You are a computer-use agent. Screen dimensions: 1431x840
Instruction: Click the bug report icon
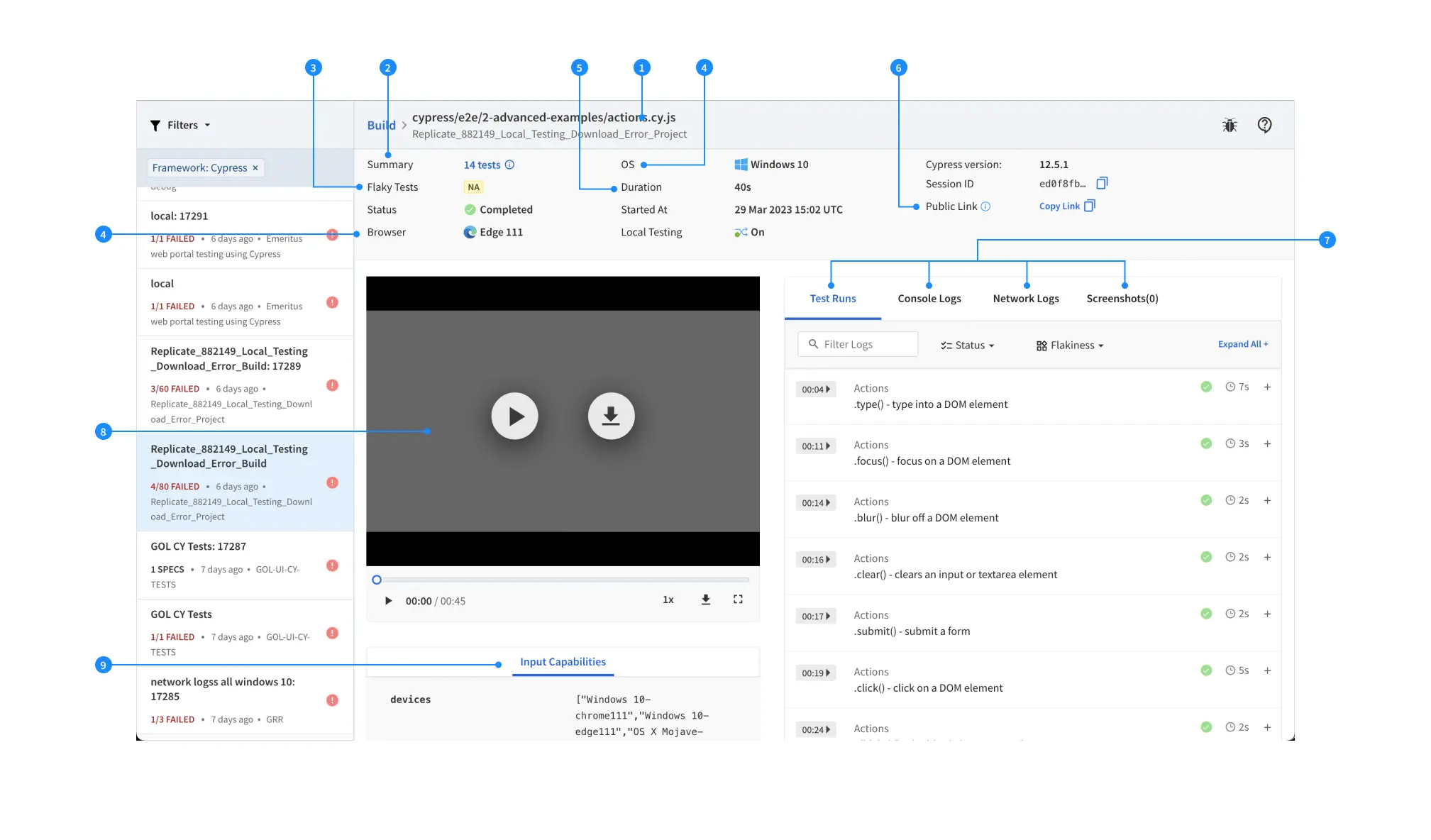[x=1230, y=126]
